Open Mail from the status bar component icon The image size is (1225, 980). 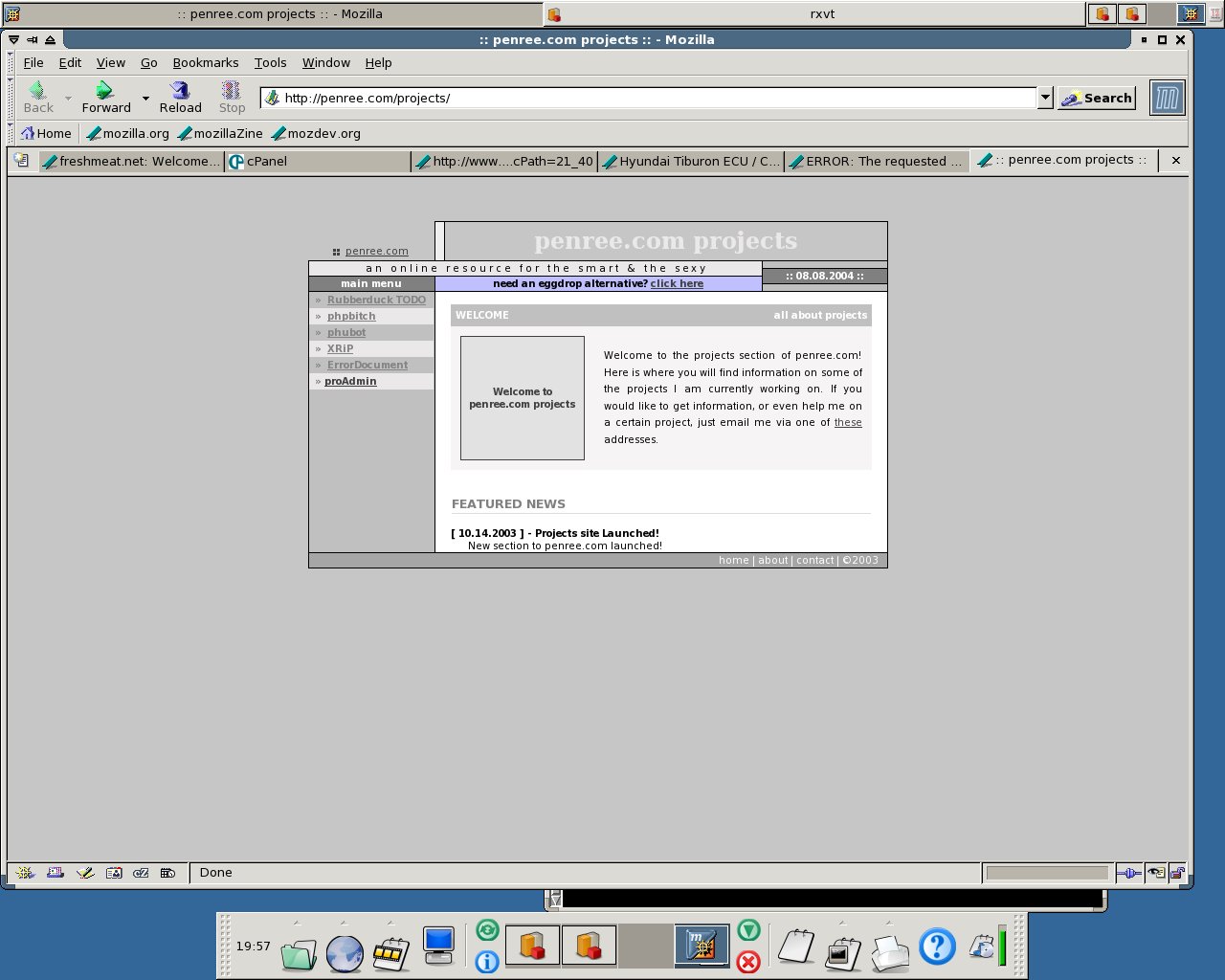(56, 873)
